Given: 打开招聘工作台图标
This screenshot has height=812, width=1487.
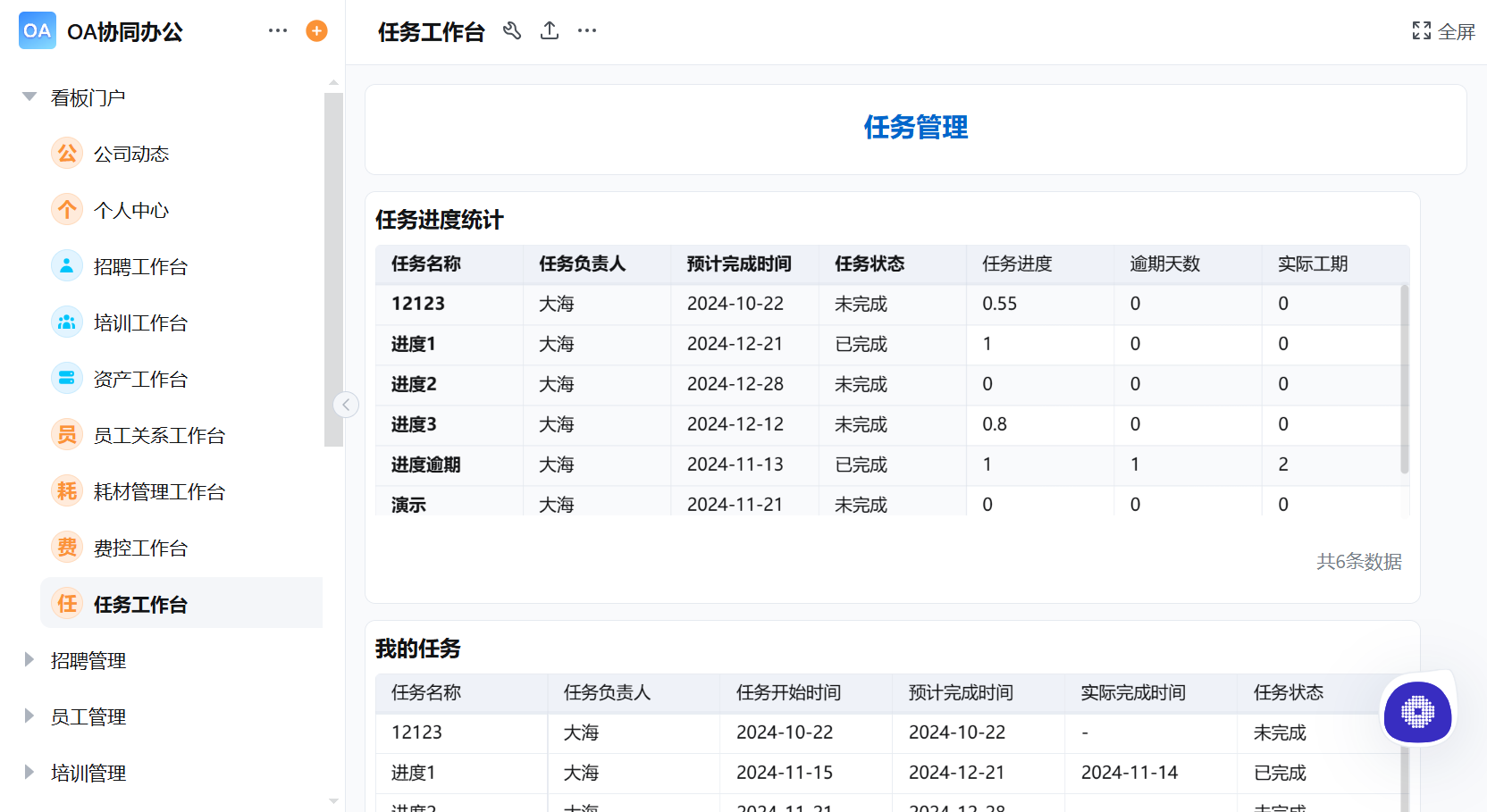Looking at the screenshot, I should click(66, 265).
